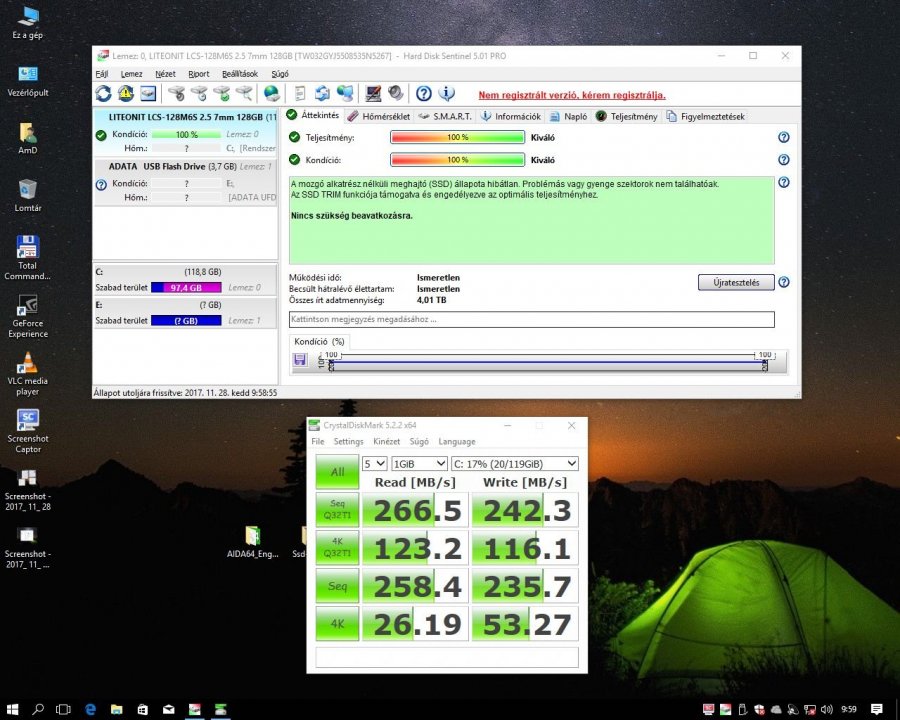Click the C: free space 97,4 GB bar
This screenshot has width=900, height=720.
coord(186,287)
